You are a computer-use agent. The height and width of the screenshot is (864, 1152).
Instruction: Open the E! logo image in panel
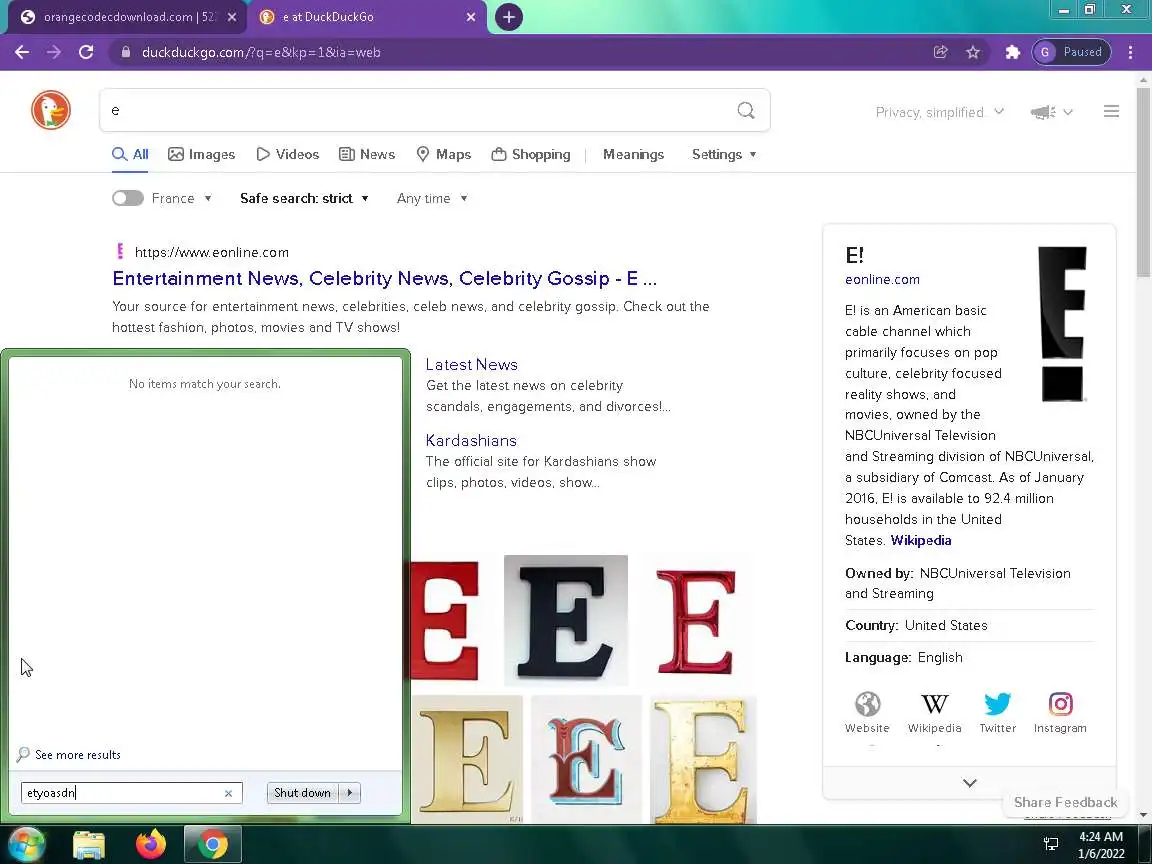coord(1062,324)
